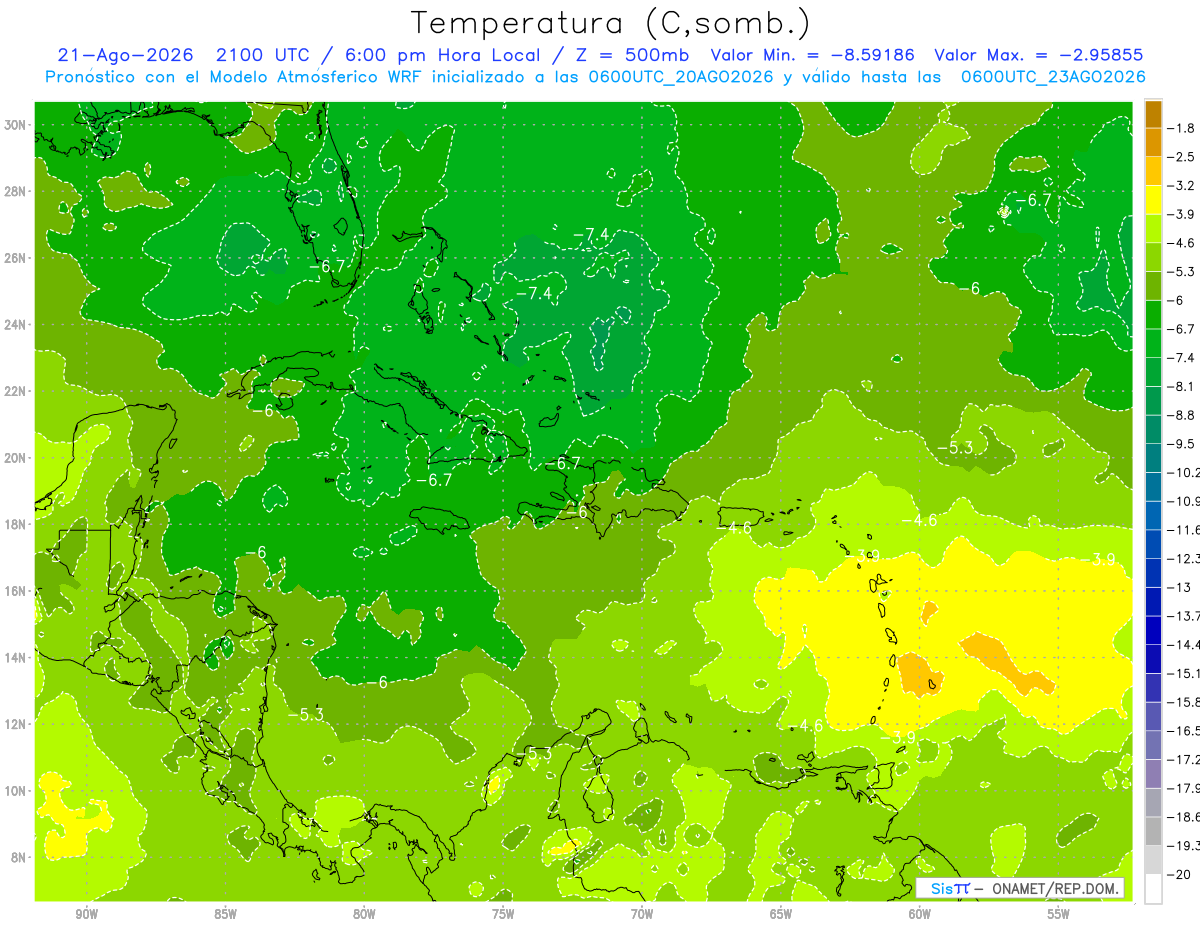This screenshot has height=927, width=1200.
Task: Click the -9.5 colorbar scale label
Action: [x=1183, y=444]
